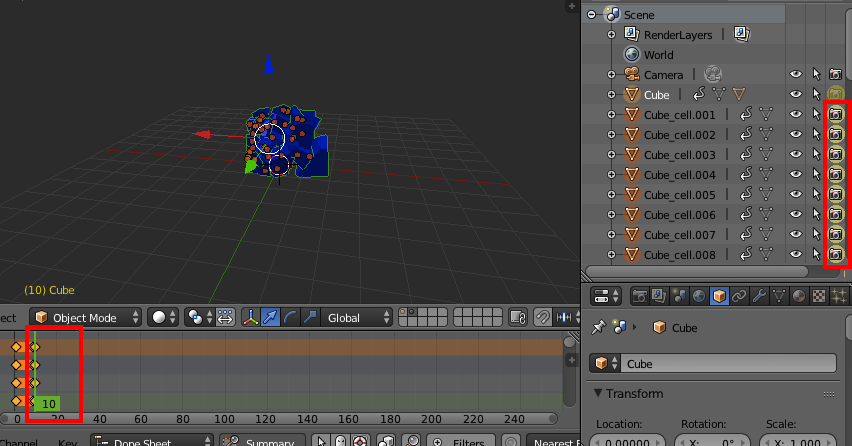Image resolution: width=852 pixels, height=446 pixels.
Task: Click the RenderLayers data icon in outliner
Action: [x=742, y=34]
